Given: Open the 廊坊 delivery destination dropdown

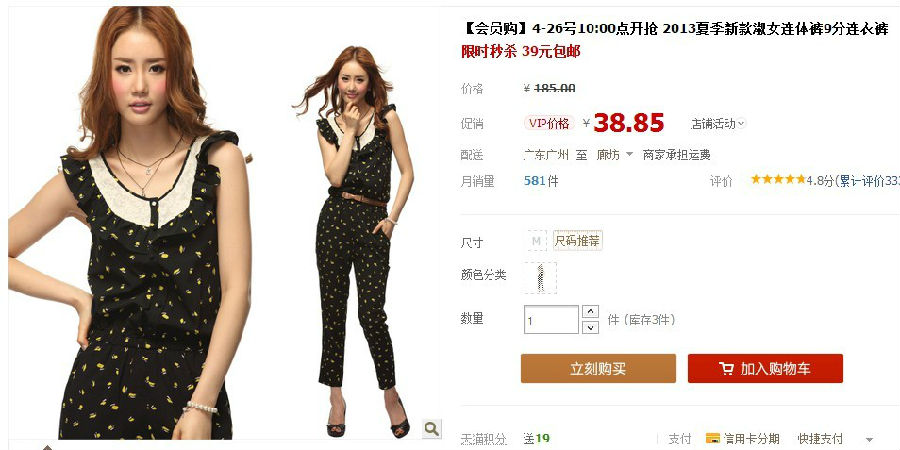Looking at the screenshot, I should click(614, 154).
